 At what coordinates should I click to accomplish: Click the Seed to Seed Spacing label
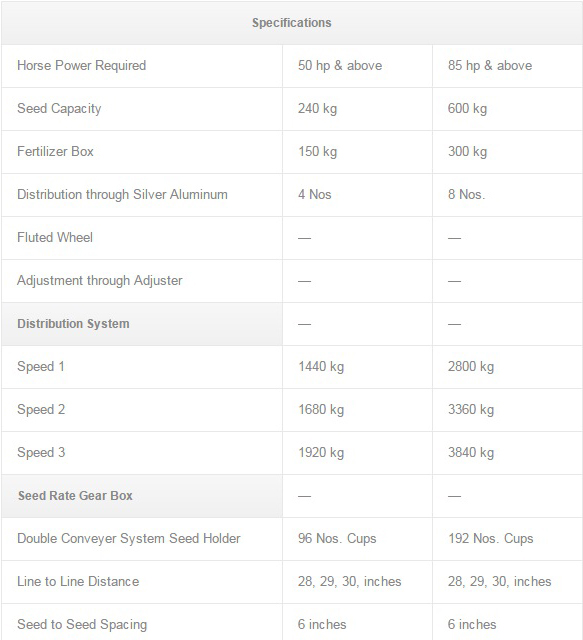tap(82, 624)
